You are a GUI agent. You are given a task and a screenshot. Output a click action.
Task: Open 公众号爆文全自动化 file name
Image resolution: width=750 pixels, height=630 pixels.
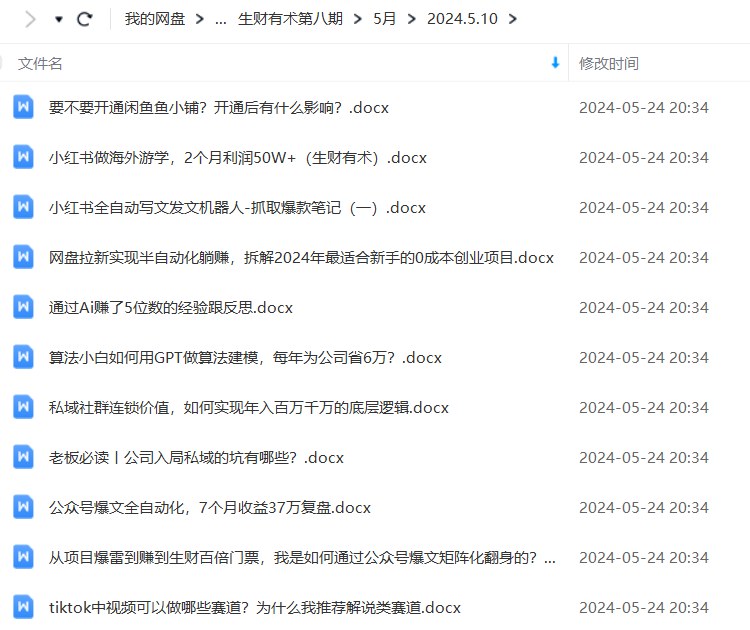point(210,507)
